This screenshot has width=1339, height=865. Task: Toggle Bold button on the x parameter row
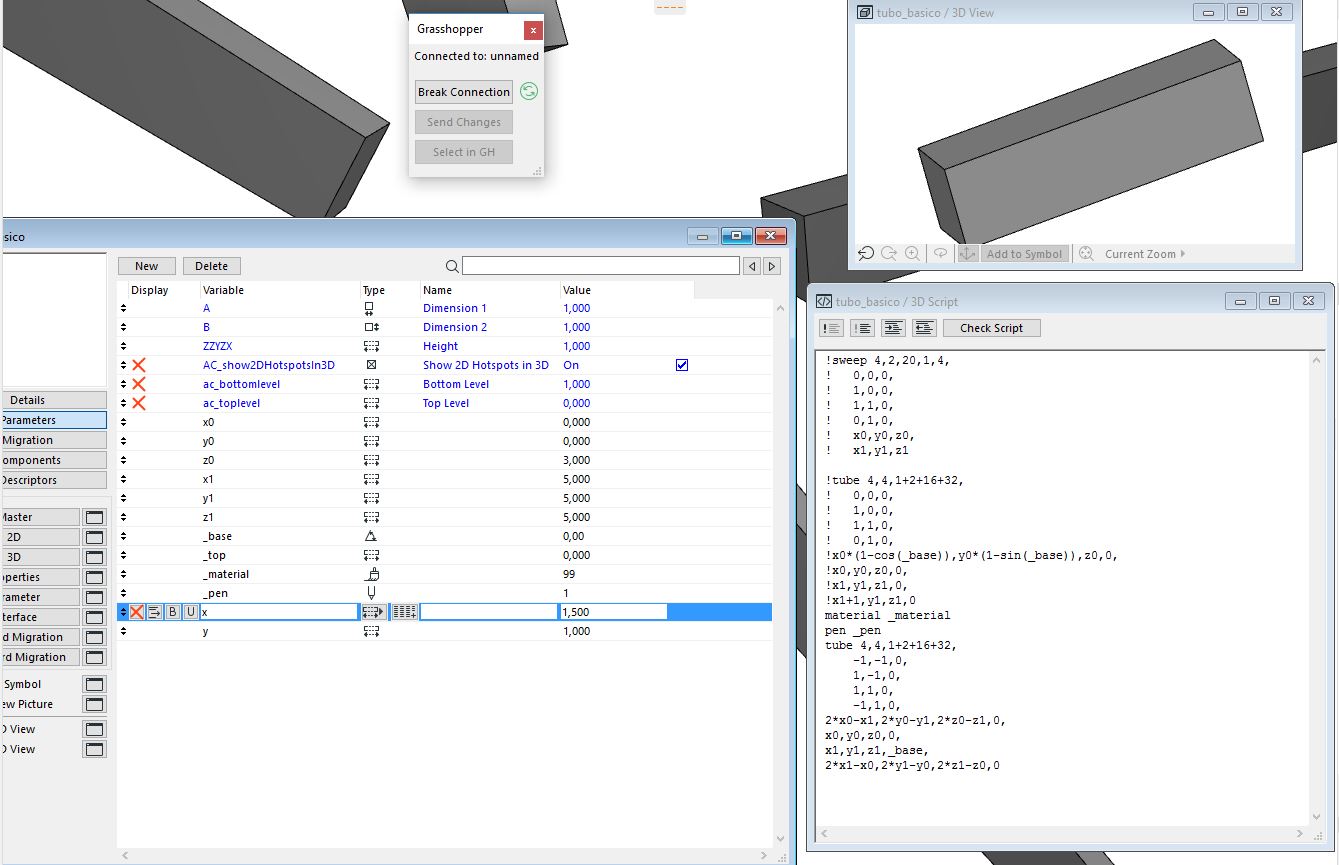[172, 612]
